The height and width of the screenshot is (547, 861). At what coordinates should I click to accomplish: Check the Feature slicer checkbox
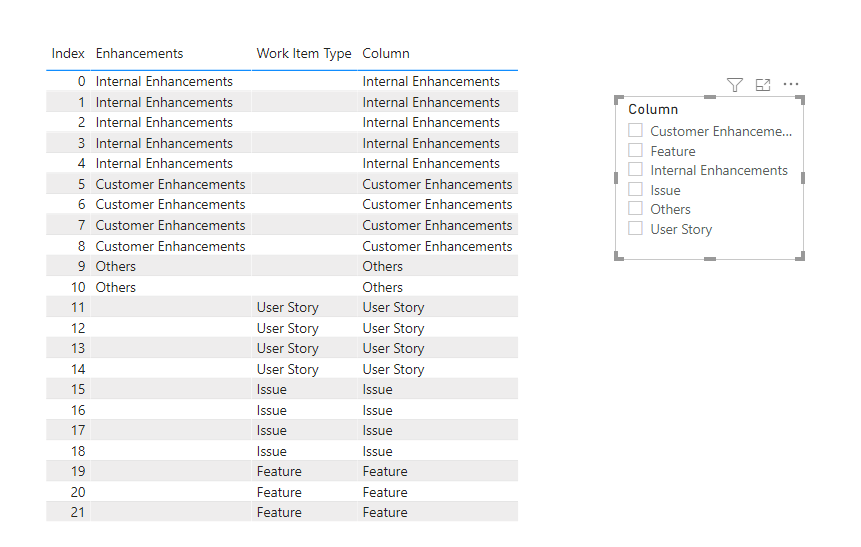pos(635,150)
